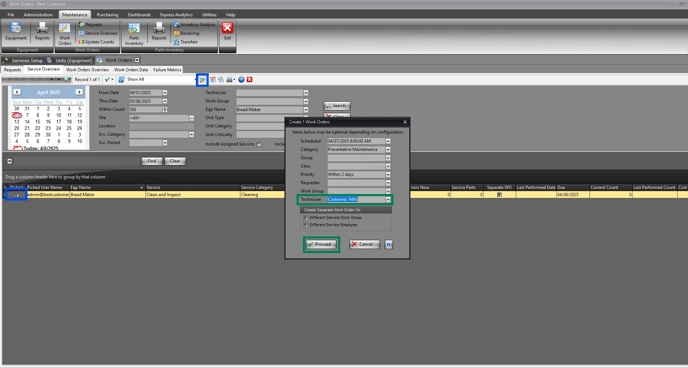Click the Work Orders ribbon icon

[64, 34]
